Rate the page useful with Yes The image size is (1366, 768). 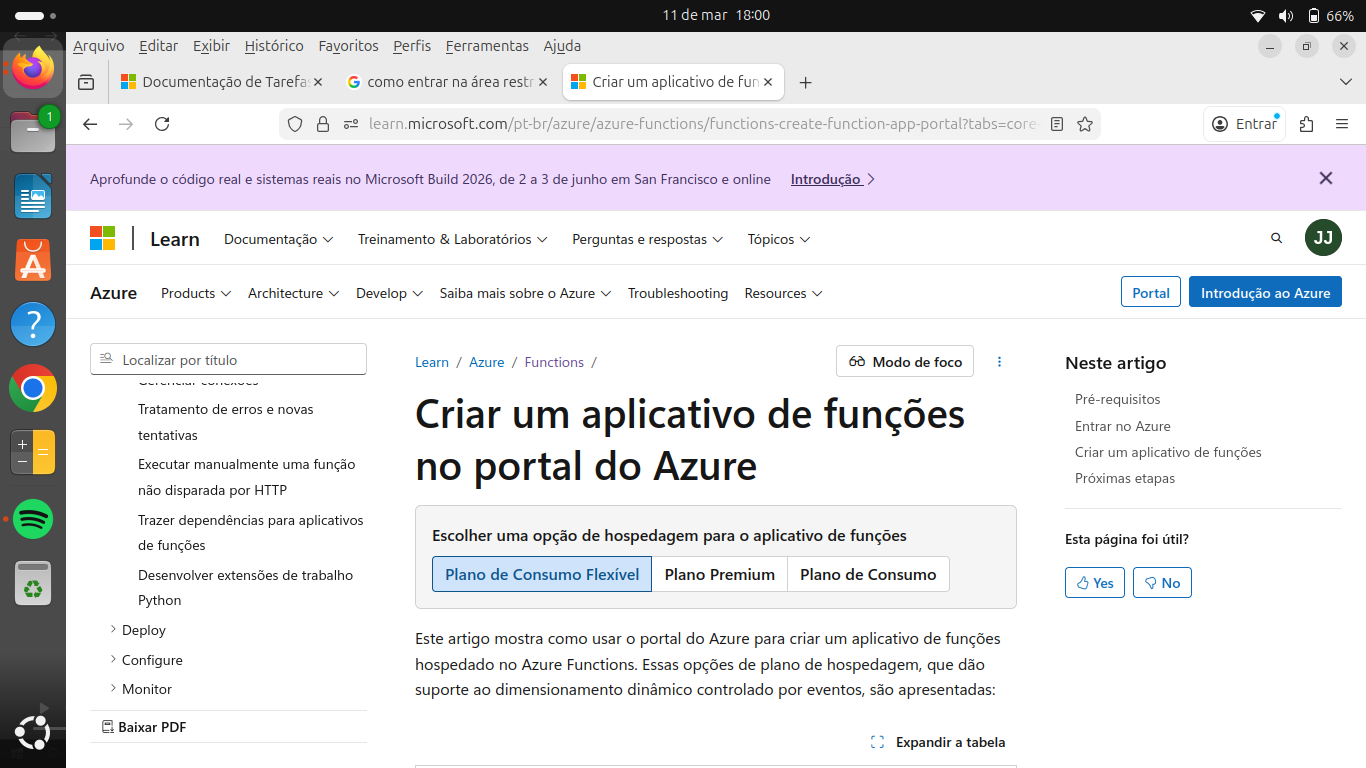pos(1095,583)
